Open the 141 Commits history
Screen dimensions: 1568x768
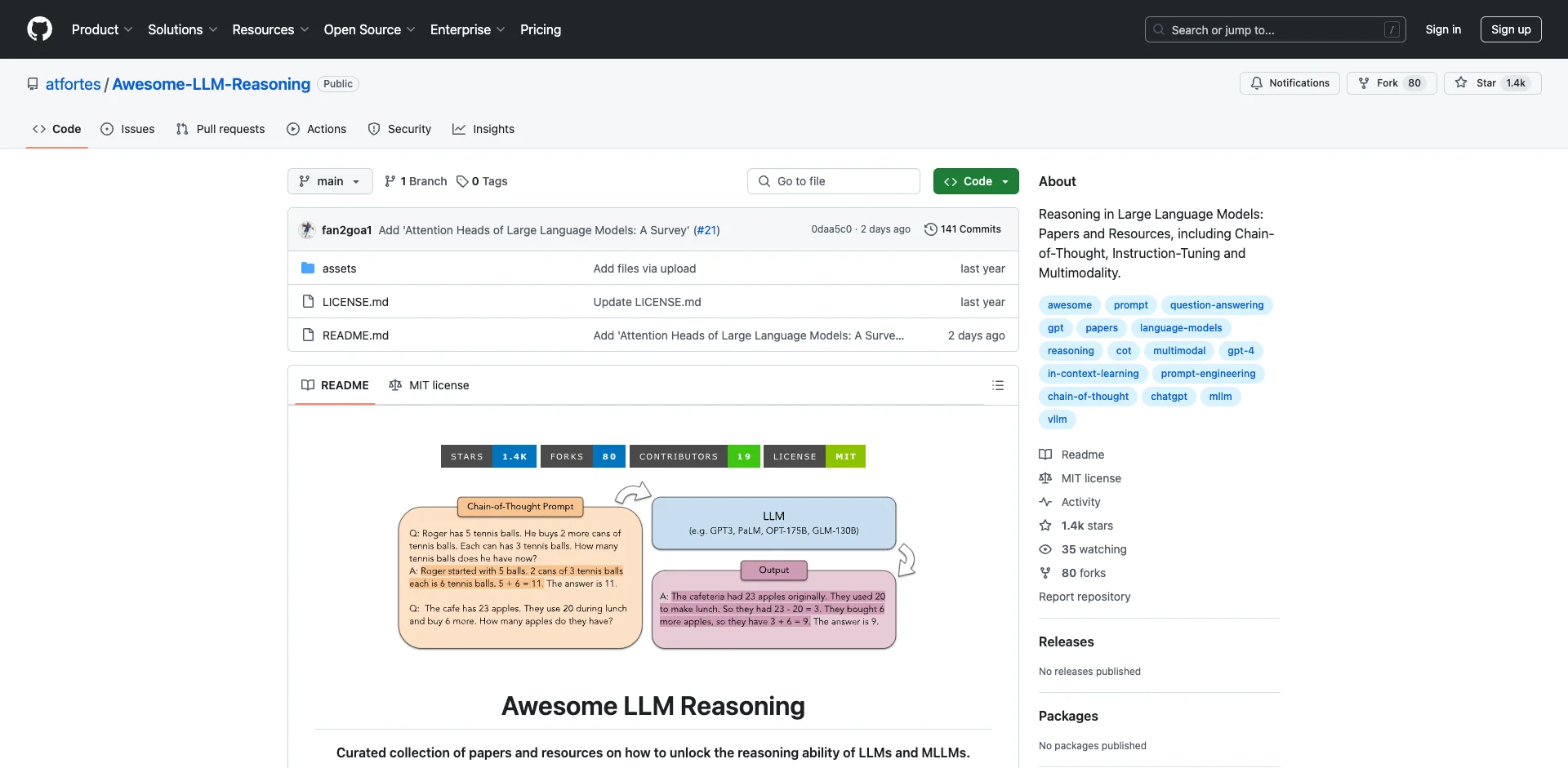click(962, 229)
